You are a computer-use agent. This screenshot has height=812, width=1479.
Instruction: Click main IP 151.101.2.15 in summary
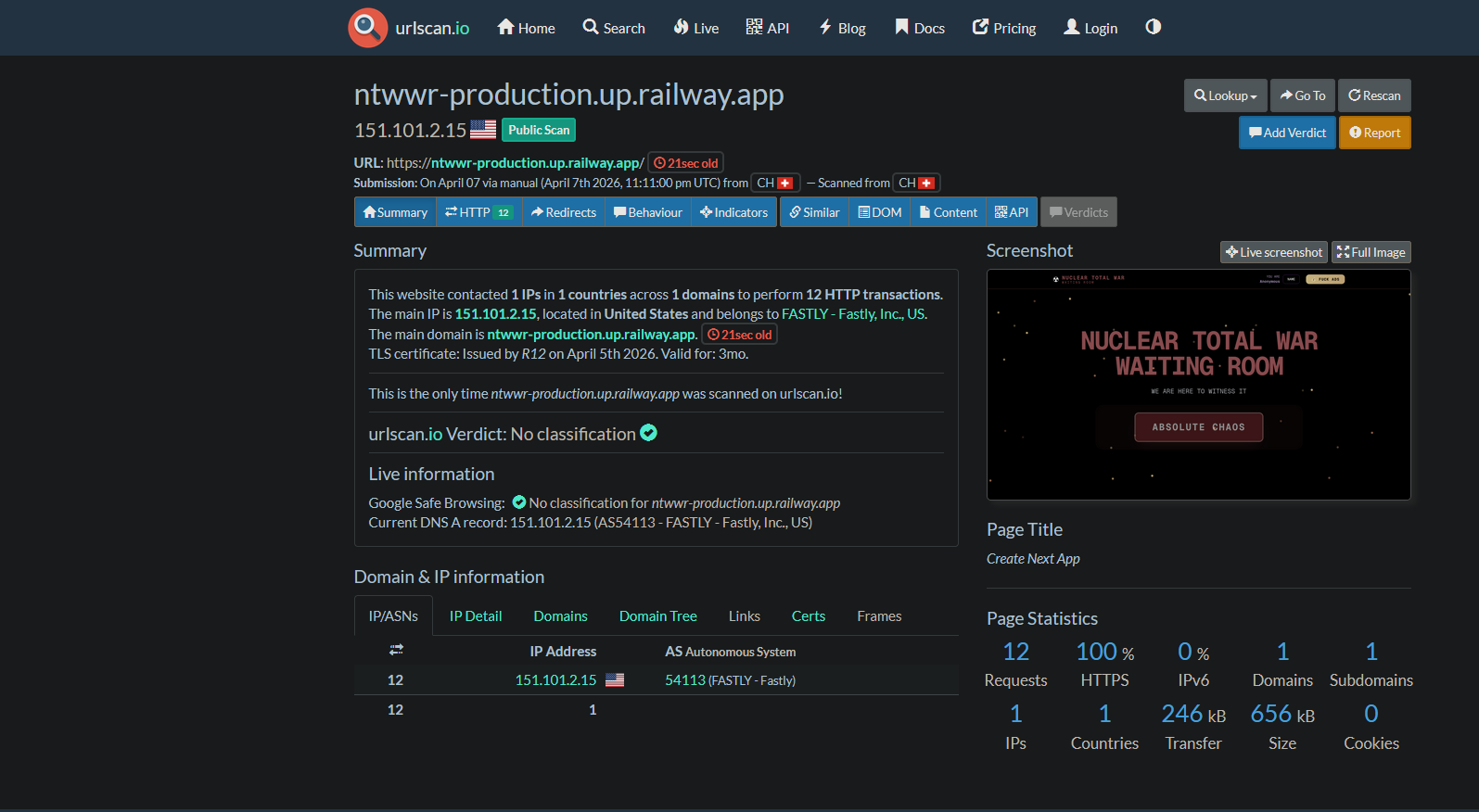pos(496,314)
